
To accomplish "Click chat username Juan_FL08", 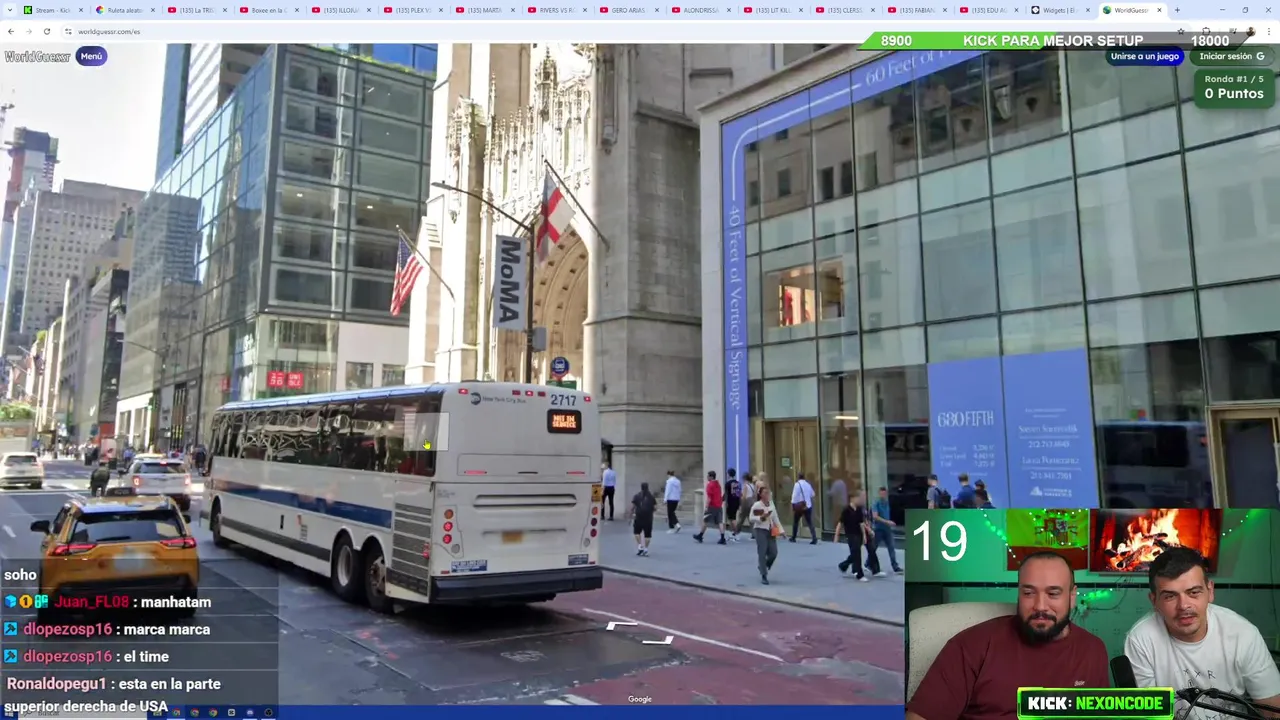I will 93,602.
